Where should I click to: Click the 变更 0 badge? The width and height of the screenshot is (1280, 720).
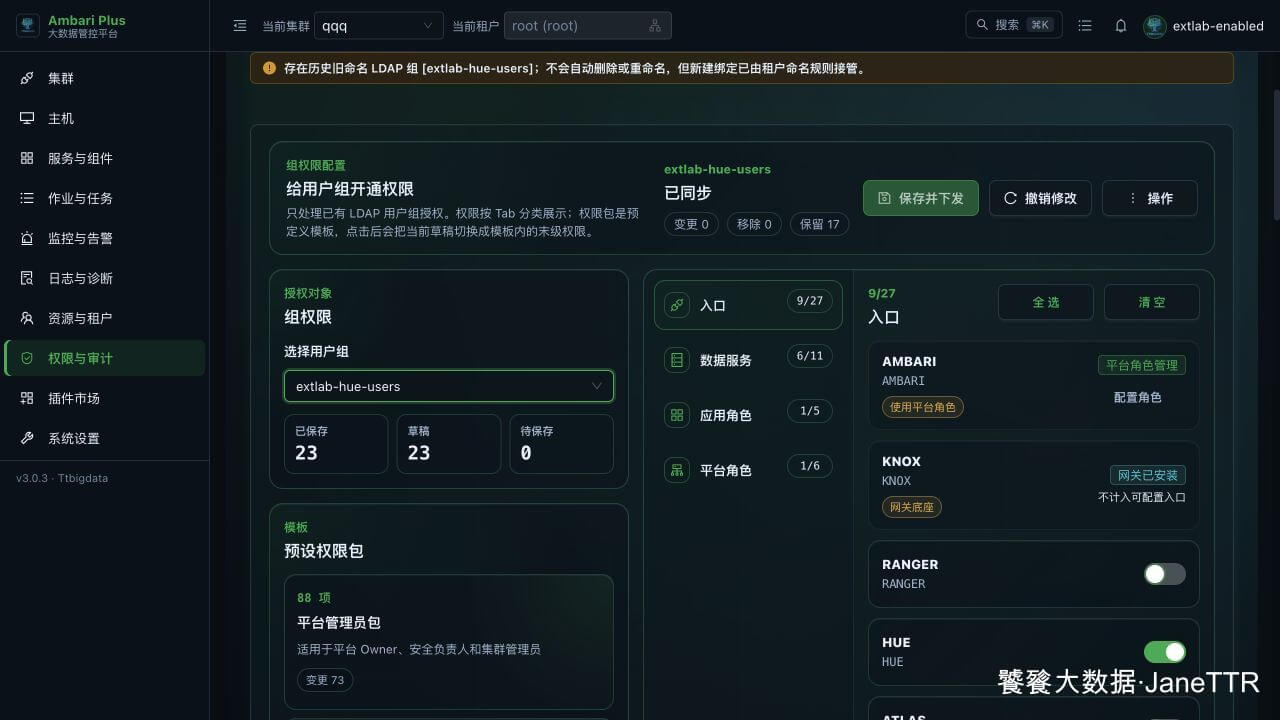(x=691, y=224)
